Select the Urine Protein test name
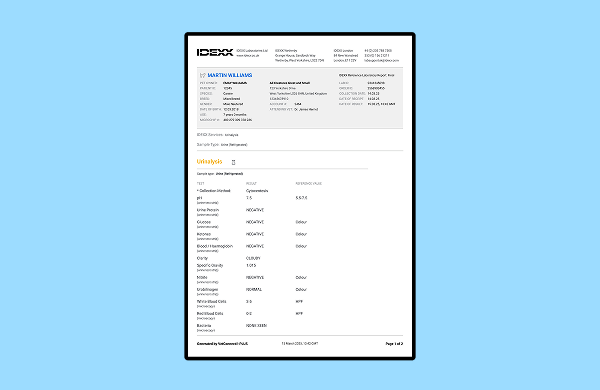 [208, 210]
